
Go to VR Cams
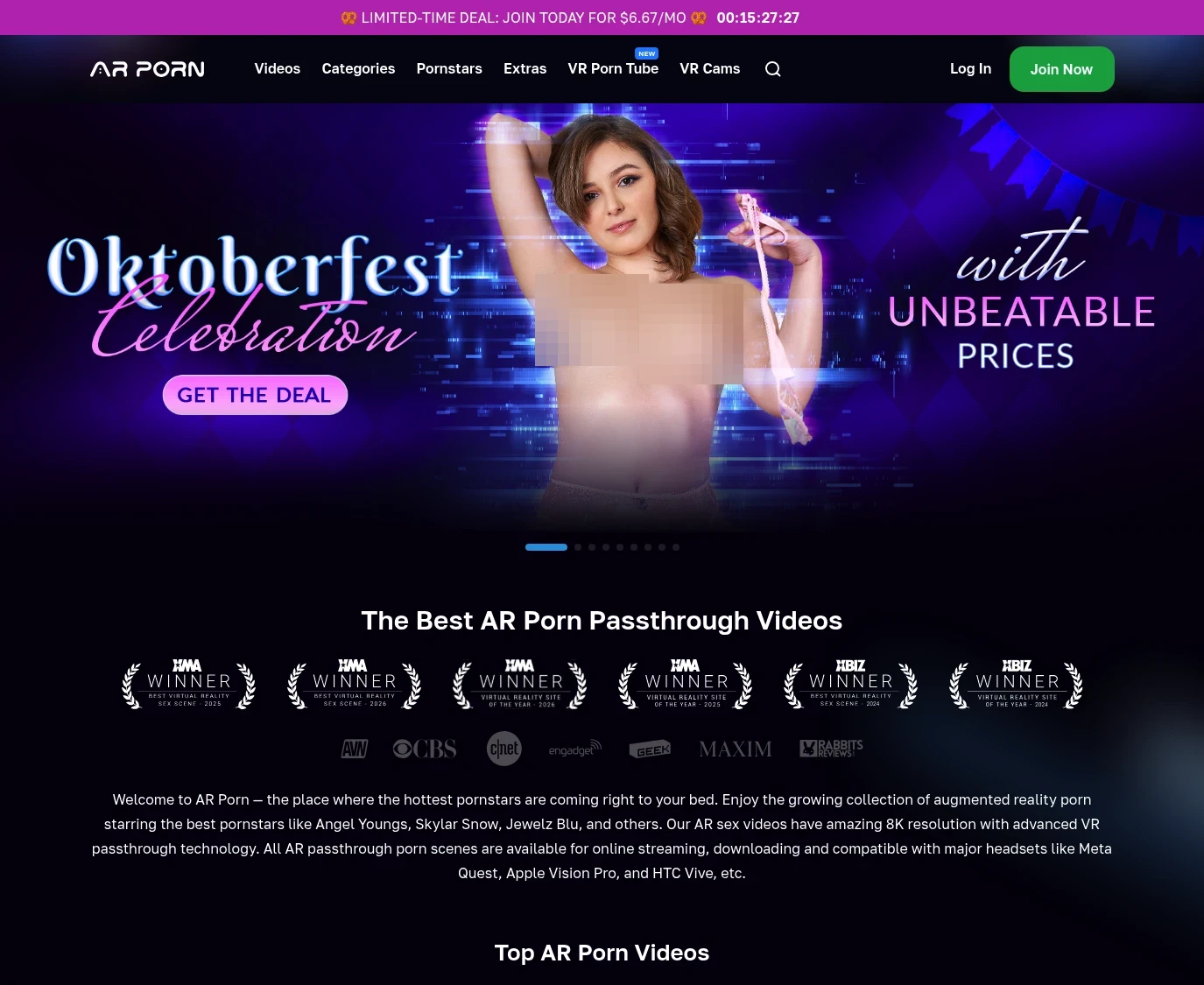point(710,68)
